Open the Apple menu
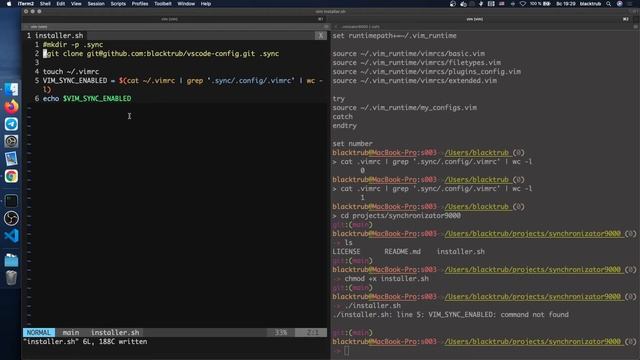The image size is (640, 360). click(x=9, y=4)
